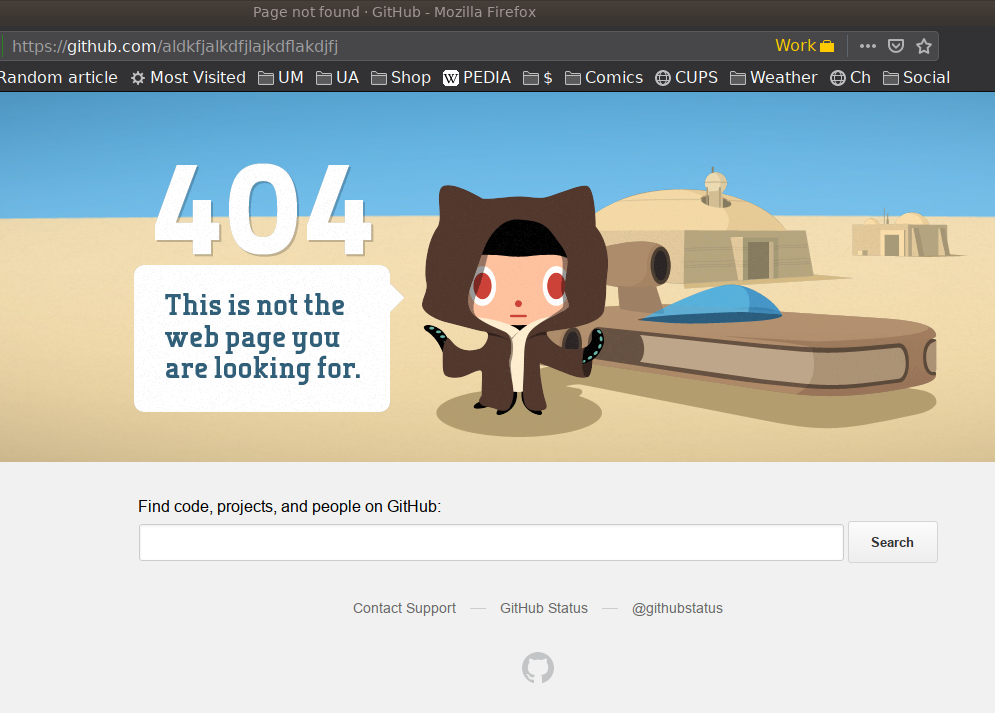995x713 pixels.
Task: Bookmark this page with the star icon
Action: (924, 46)
